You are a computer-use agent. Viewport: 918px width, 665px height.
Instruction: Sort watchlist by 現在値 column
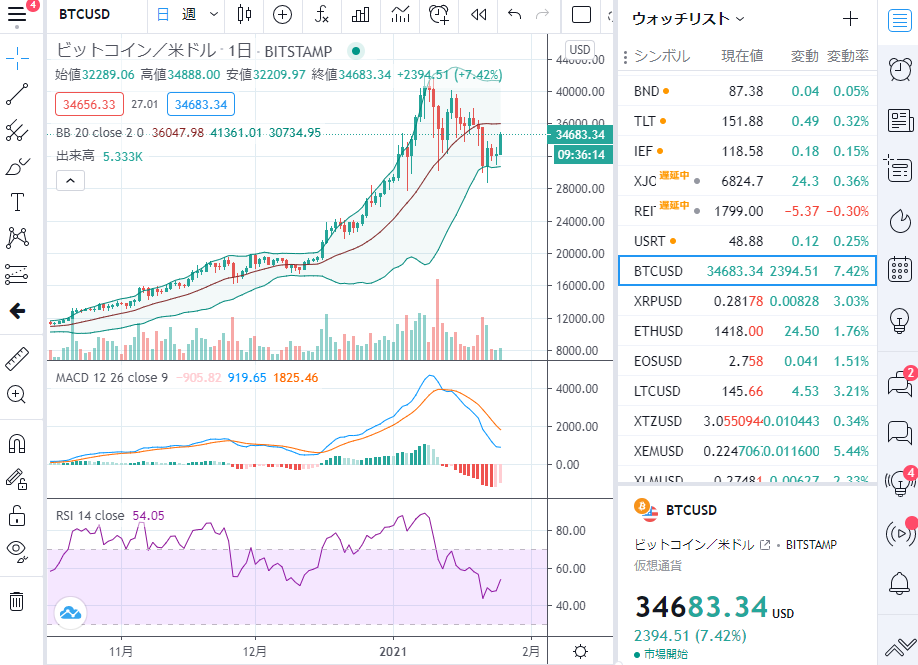click(742, 56)
